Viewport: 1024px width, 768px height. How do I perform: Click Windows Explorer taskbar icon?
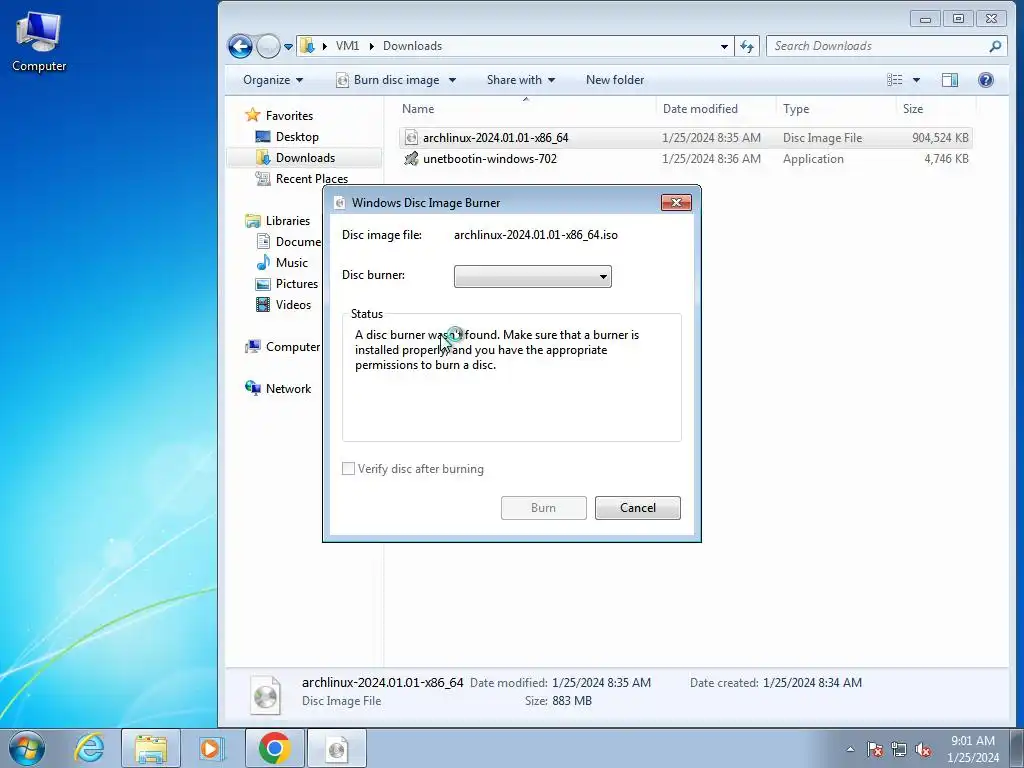coord(151,748)
